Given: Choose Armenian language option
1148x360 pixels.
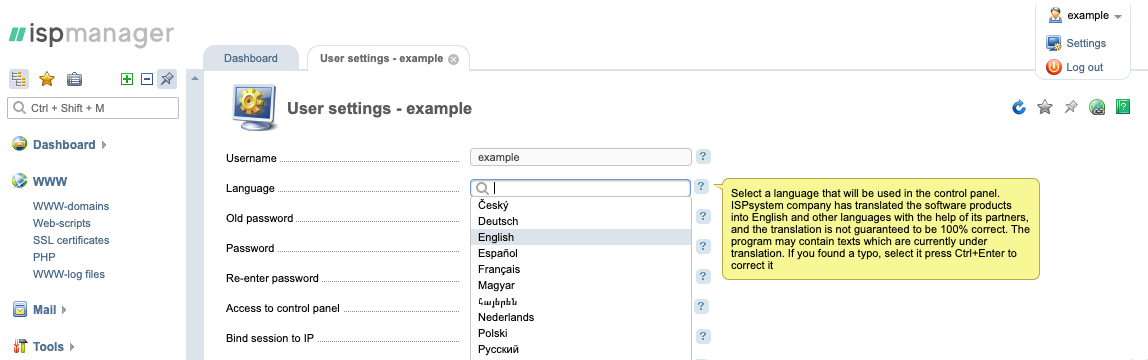Looking at the screenshot, I should 581,301.
